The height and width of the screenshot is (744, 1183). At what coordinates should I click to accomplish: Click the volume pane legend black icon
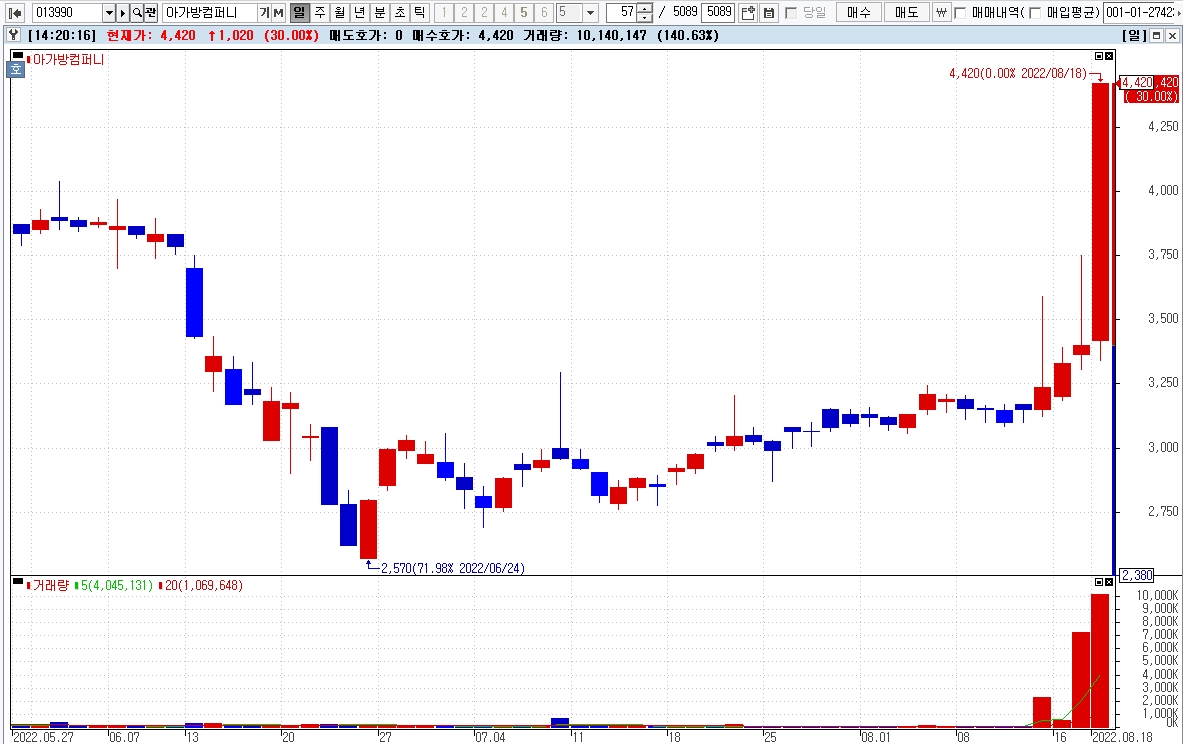tap(18, 581)
